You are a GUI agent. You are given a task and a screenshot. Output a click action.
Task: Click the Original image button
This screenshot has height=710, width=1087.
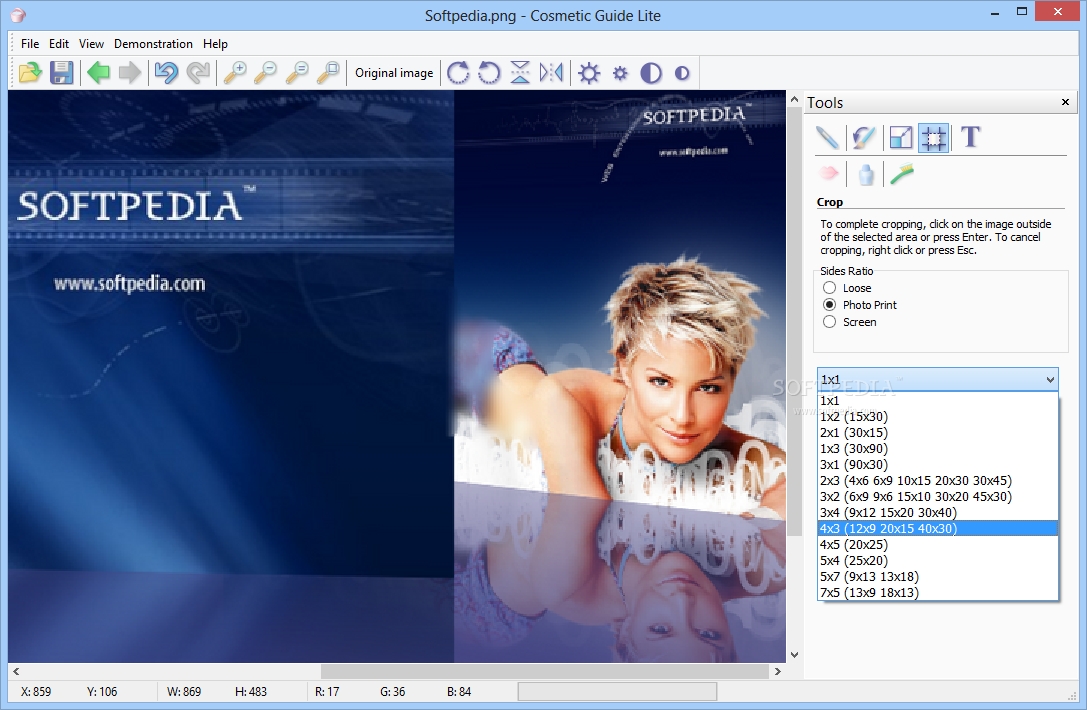(x=394, y=73)
